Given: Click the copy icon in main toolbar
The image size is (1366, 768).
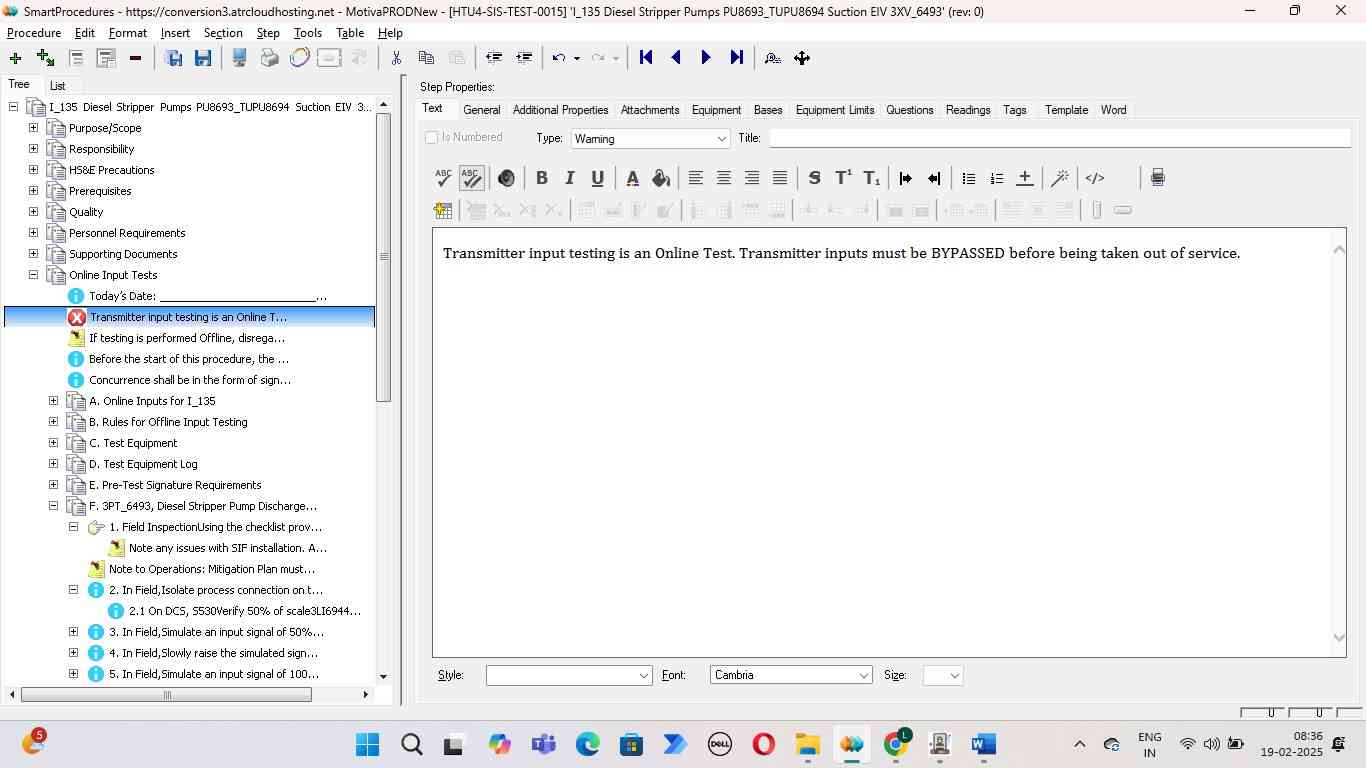Looking at the screenshot, I should click(426, 58).
